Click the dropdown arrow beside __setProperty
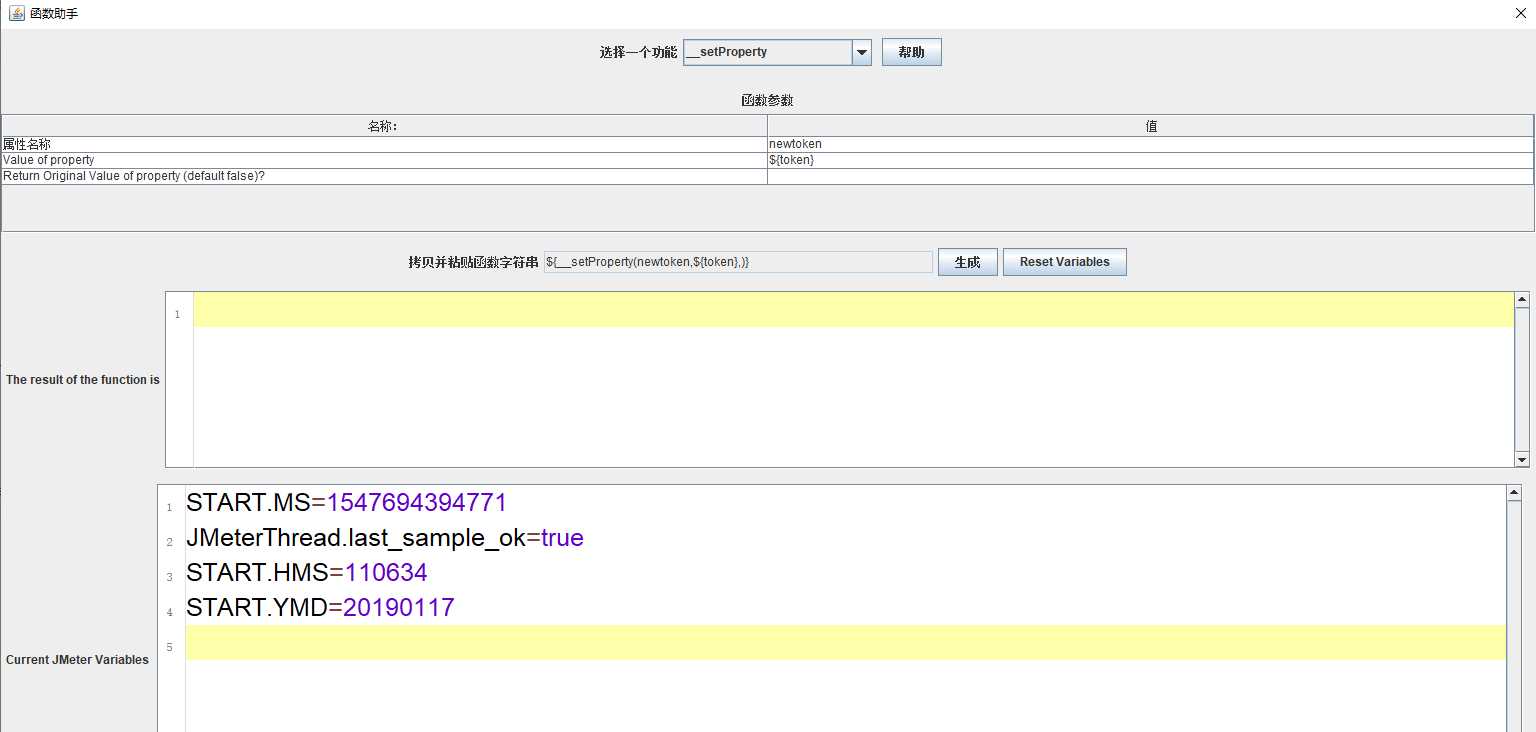This screenshot has height=732, width=1536. [862, 52]
